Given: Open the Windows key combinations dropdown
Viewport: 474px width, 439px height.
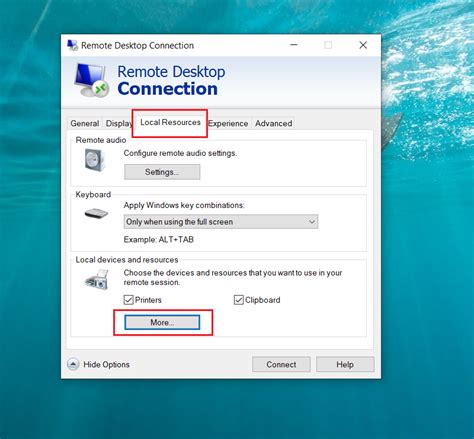Looking at the screenshot, I should point(221,222).
